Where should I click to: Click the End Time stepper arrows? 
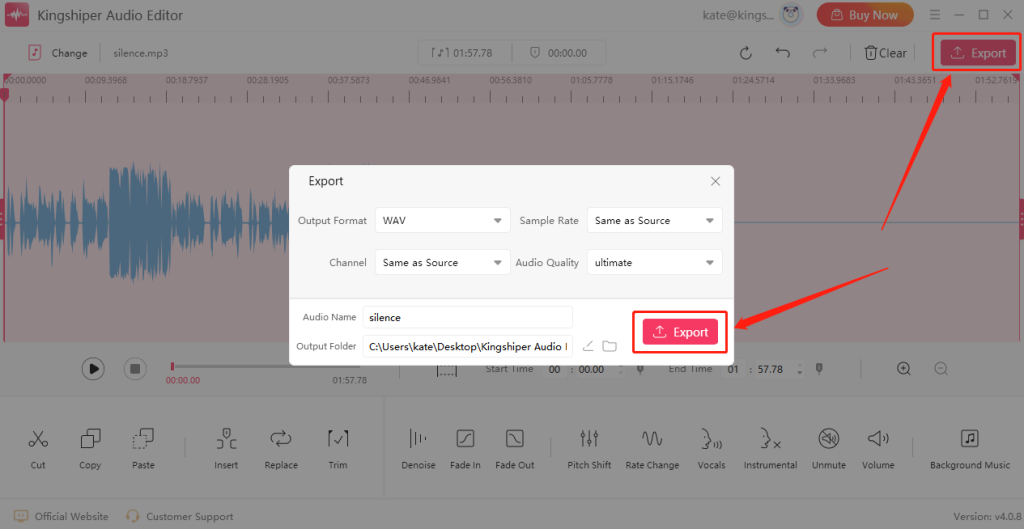(x=799, y=369)
